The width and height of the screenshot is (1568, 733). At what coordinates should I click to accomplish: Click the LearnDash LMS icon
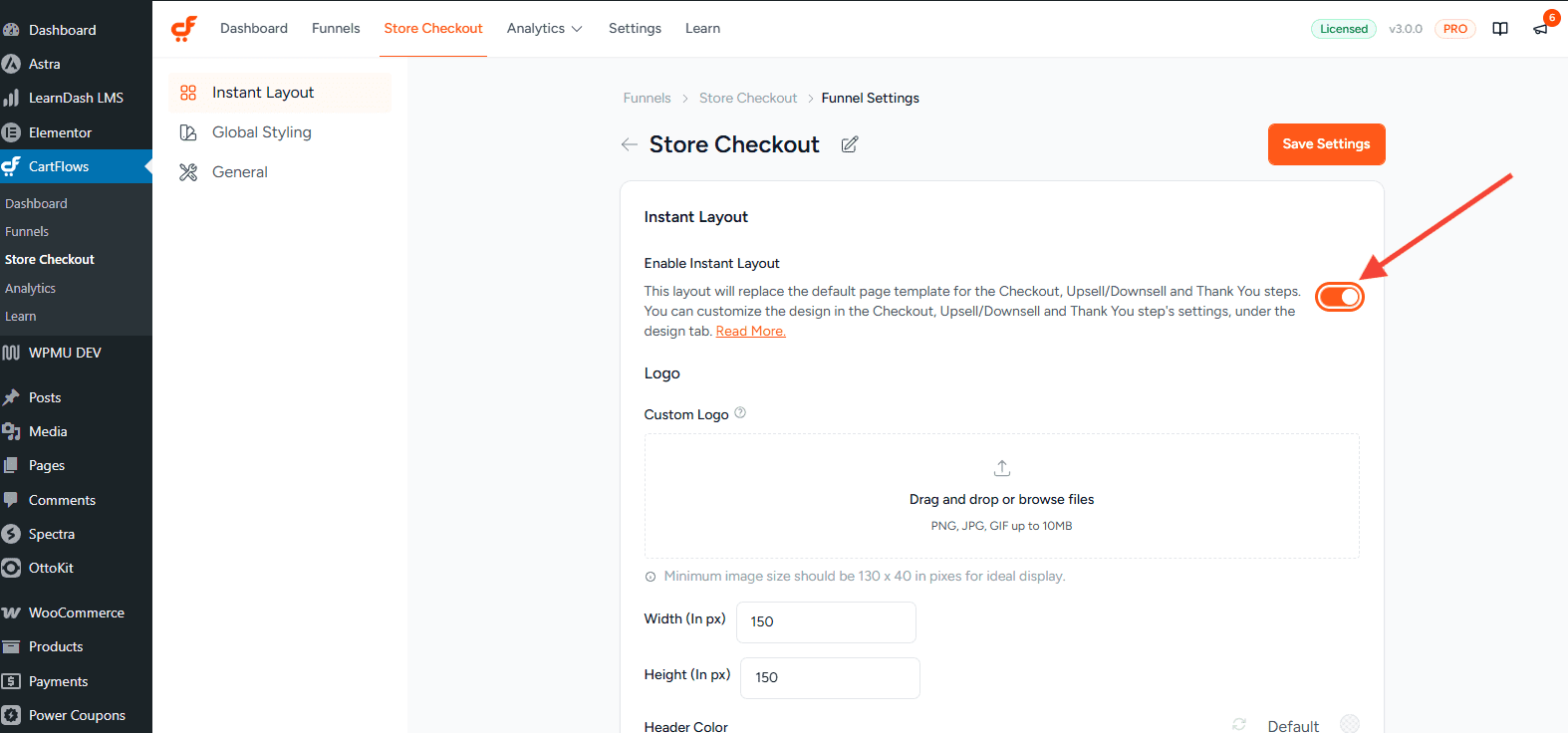pyautogui.click(x=11, y=98)
